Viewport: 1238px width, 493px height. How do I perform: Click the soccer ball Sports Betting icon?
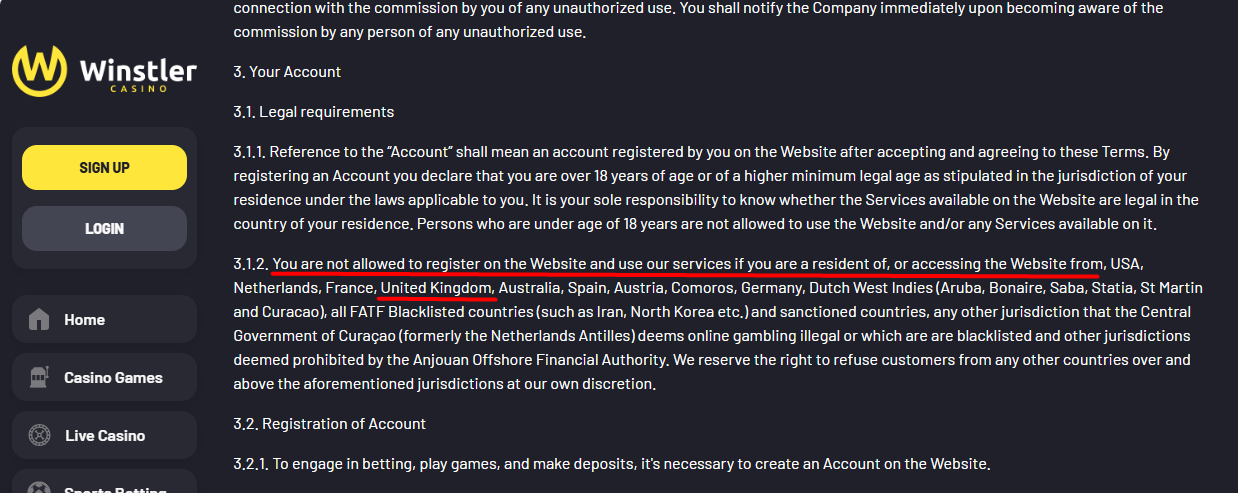click(39, 487)
